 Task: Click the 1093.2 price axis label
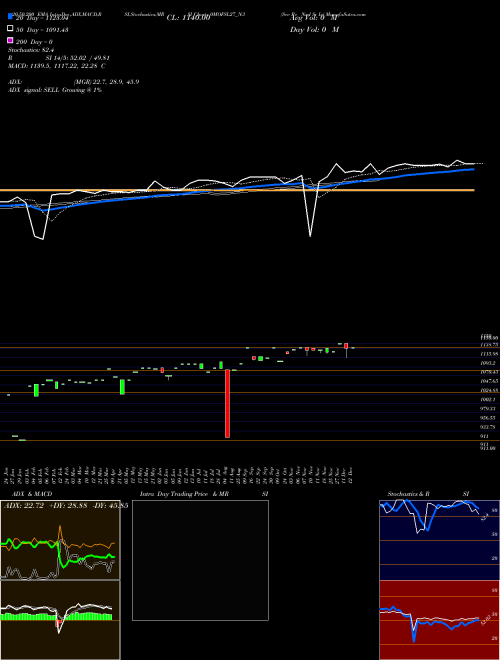coord(489,363)
